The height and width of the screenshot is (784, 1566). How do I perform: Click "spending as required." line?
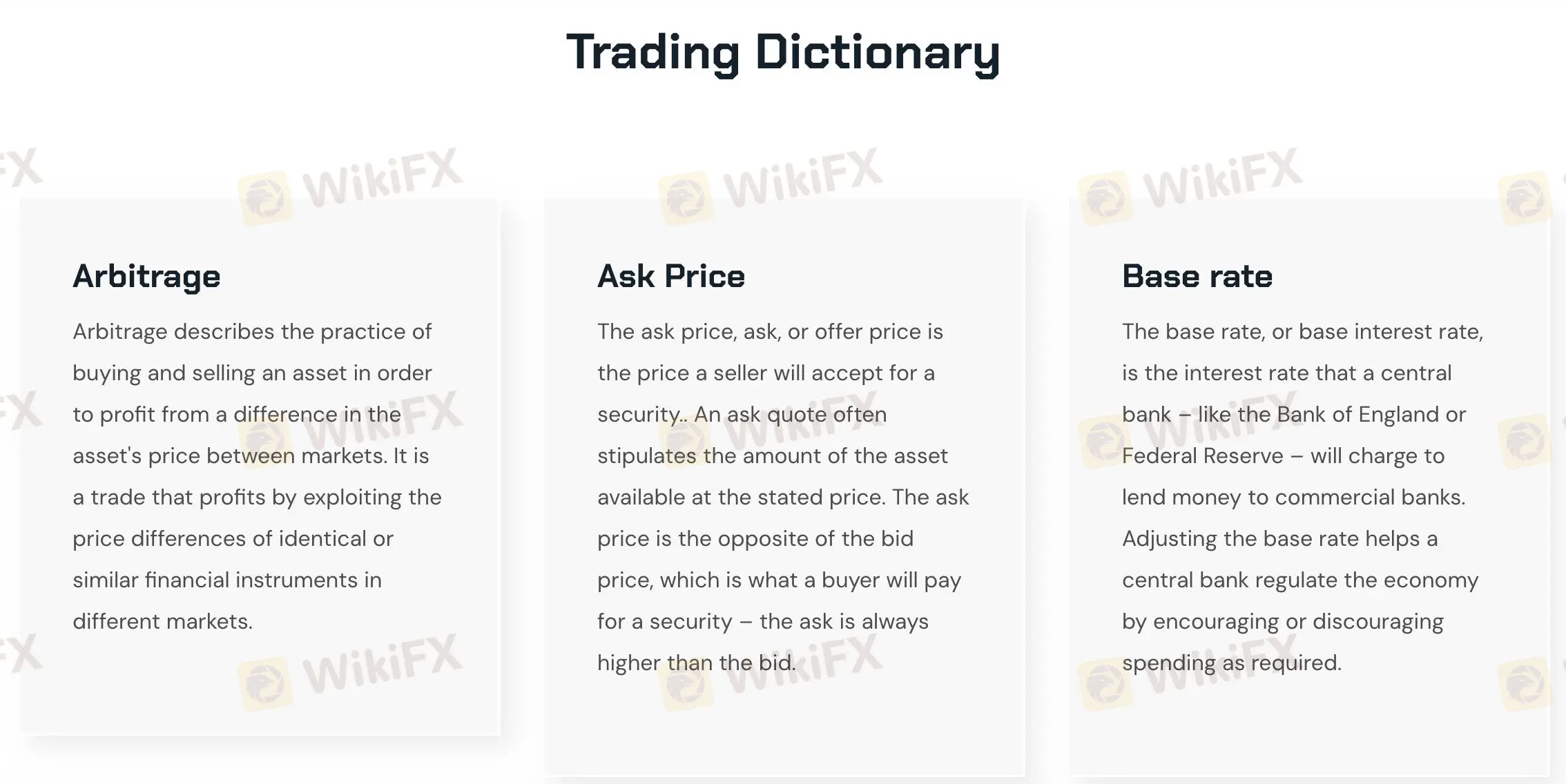[1232, 663]
